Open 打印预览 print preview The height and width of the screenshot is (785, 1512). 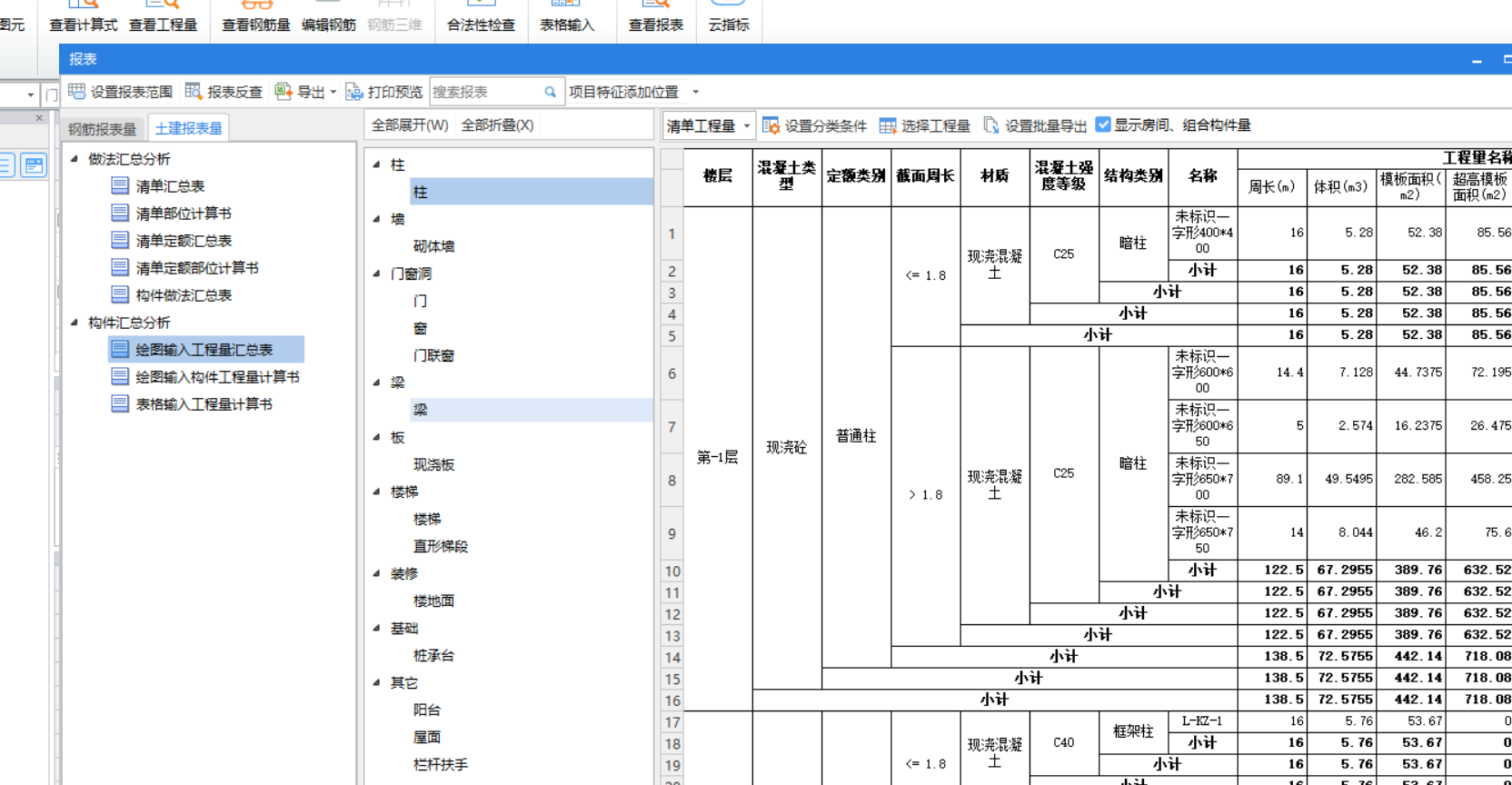384,92
